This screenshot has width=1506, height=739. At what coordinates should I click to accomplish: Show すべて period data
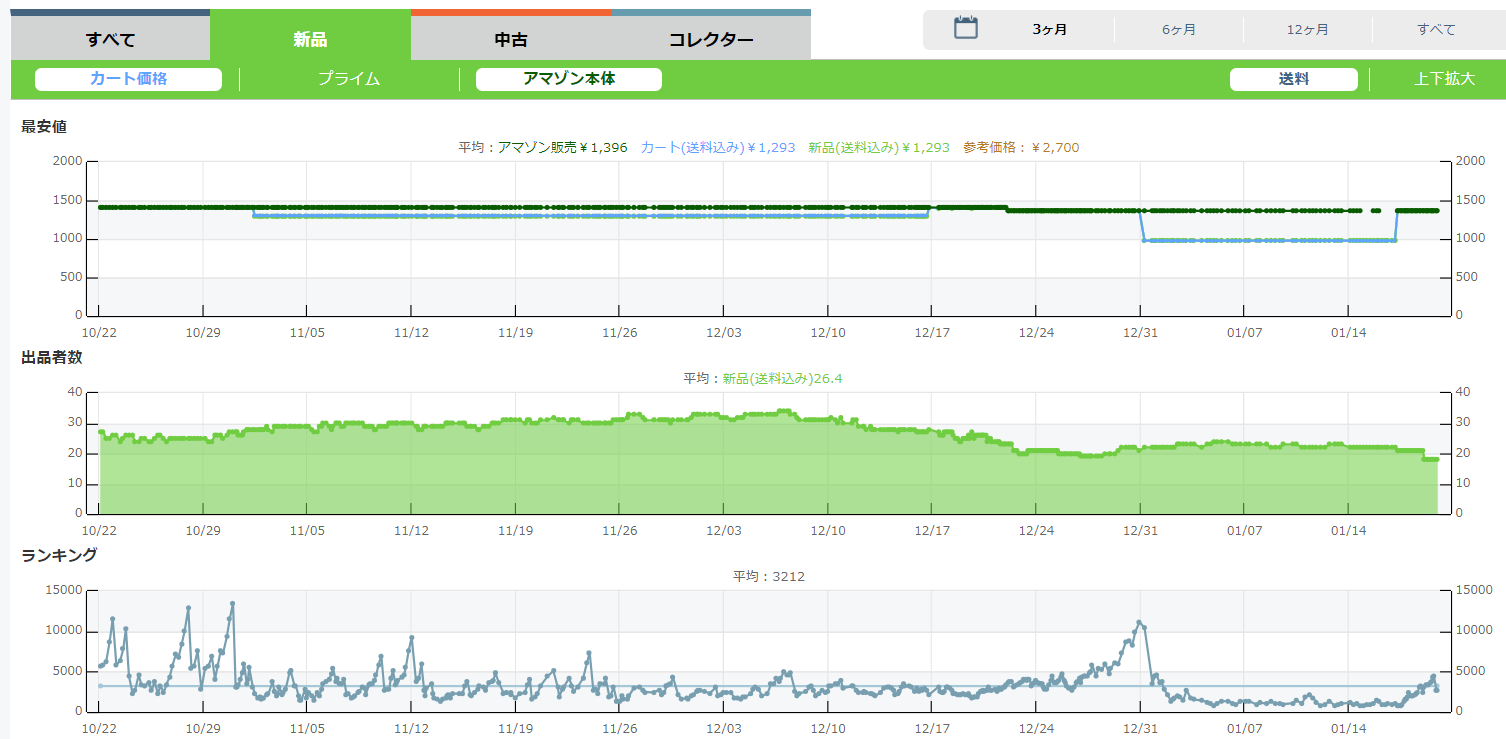pyautogui.click(x=1436, y=30)
